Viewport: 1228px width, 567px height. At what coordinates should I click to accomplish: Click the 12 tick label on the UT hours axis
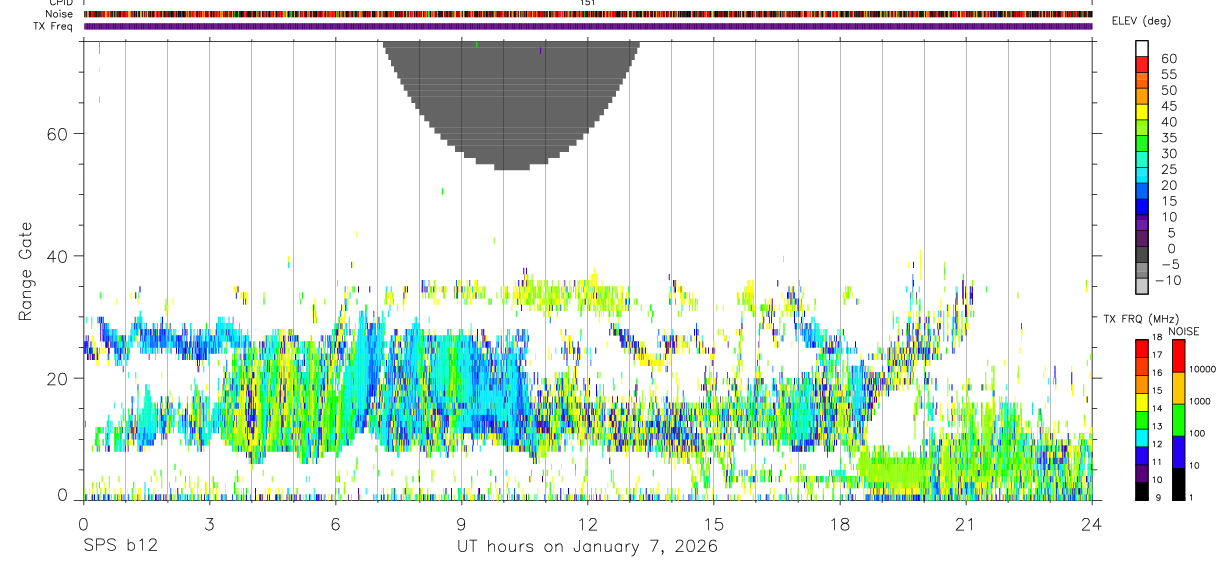(587, 524)
